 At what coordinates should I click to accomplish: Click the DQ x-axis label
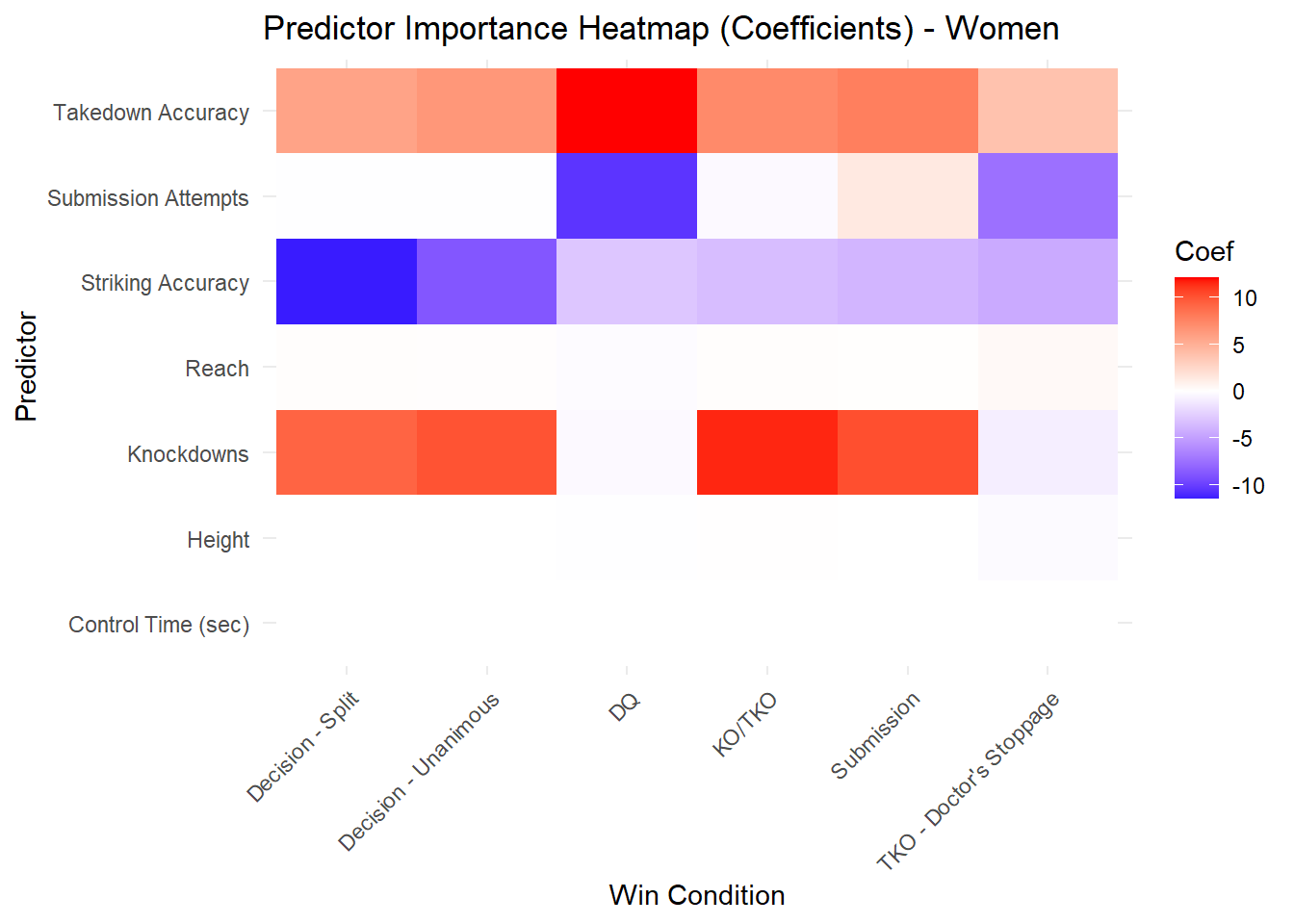coord(626,707)
